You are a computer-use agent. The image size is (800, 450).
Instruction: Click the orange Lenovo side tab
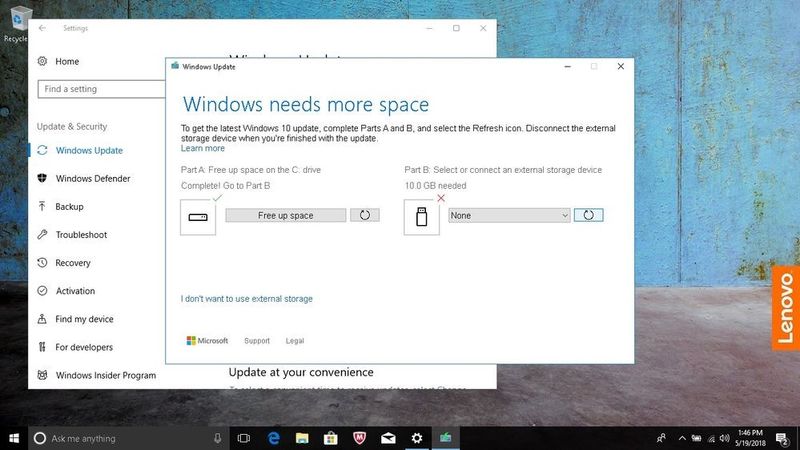(x=786, y=308)
